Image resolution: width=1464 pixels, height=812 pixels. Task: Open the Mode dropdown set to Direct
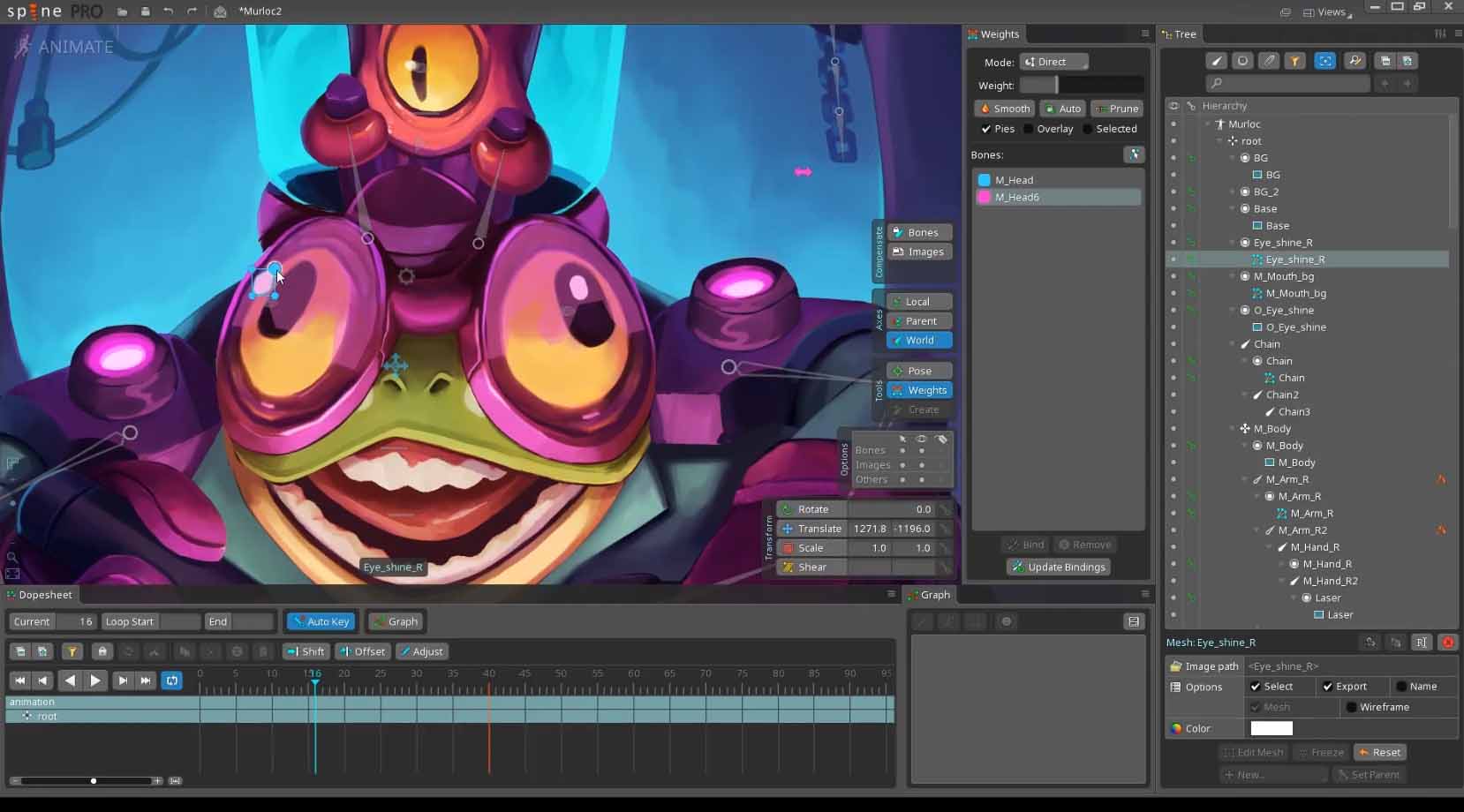click(x=1053, y=62)
